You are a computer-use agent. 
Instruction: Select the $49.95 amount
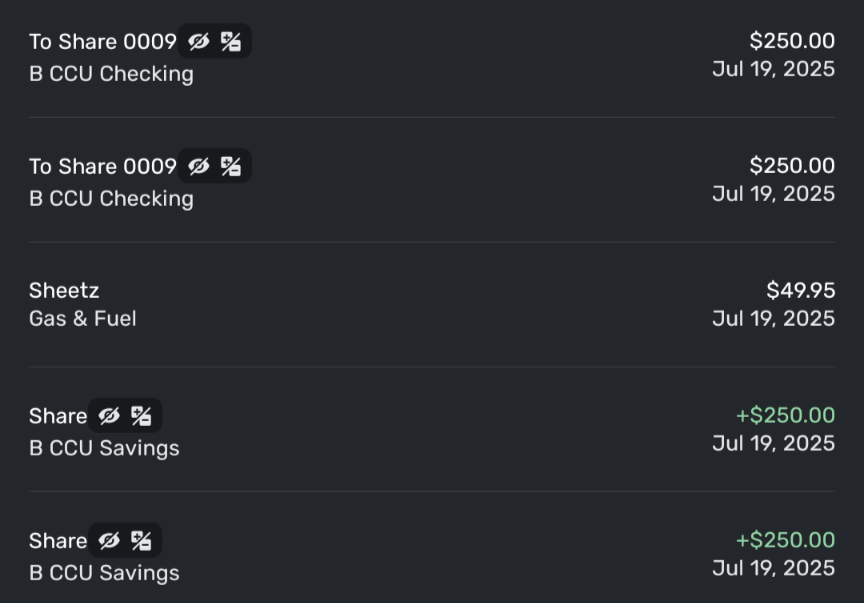click(801, 290)
